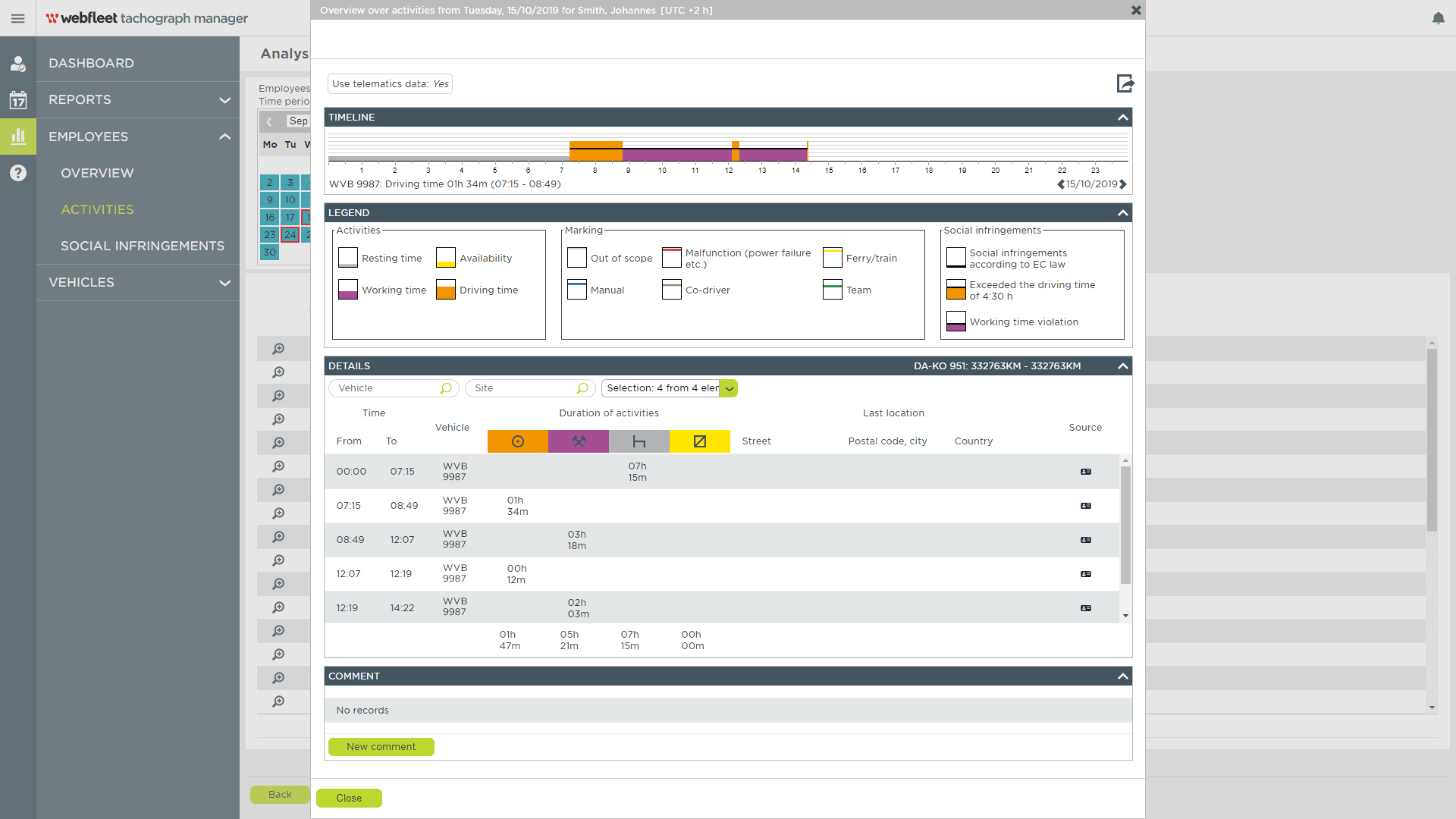This screenshot has height=819, width=1456.
Task: Click the hamburger menu icon
Action: [x=18, y=18]
